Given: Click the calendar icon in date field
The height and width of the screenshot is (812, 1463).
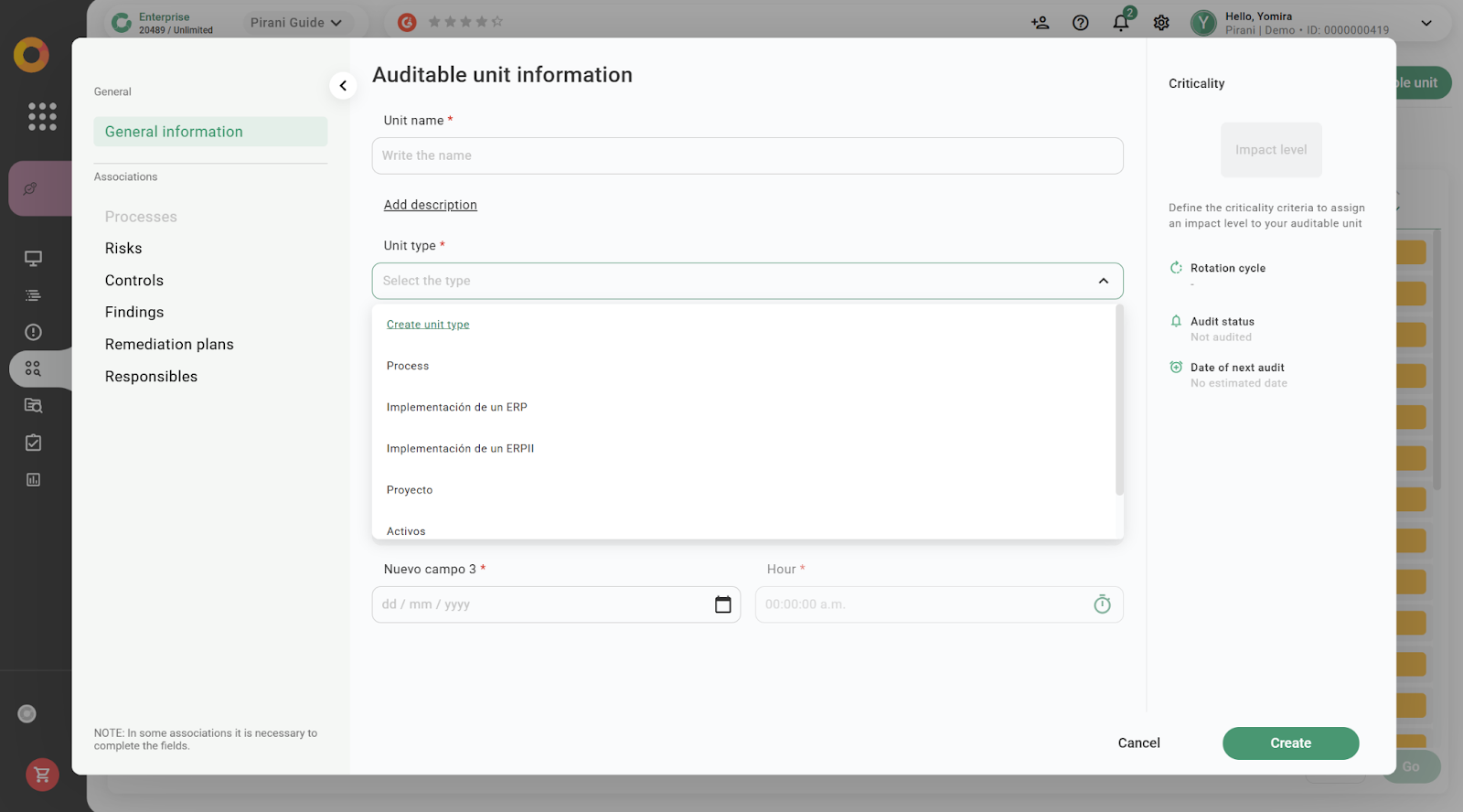Looking at the screenshot, I should click(x=722, y=604).
